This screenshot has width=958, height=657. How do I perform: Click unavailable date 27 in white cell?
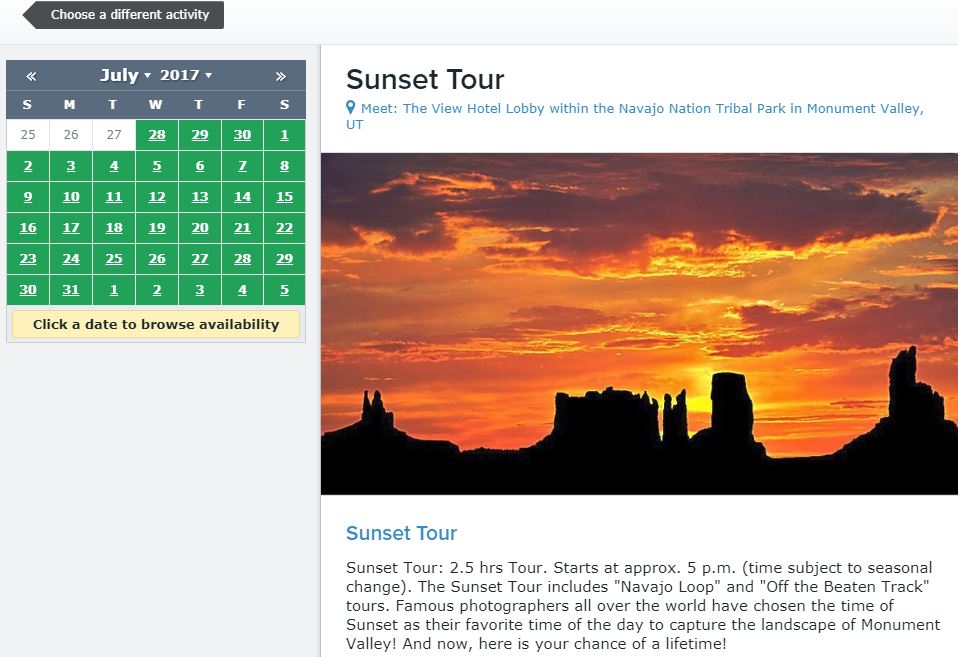pyautogui.click(x=114, y=135)
